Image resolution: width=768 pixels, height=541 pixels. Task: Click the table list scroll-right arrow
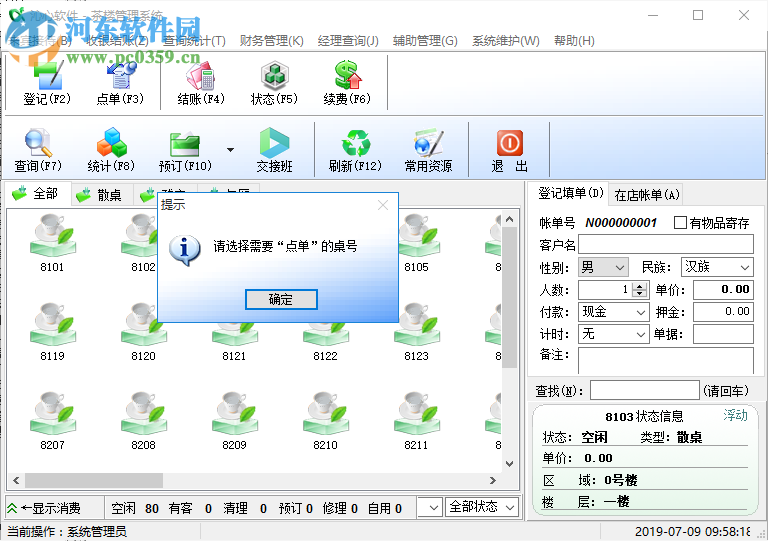pyautogui.click(x=493, y=480)
